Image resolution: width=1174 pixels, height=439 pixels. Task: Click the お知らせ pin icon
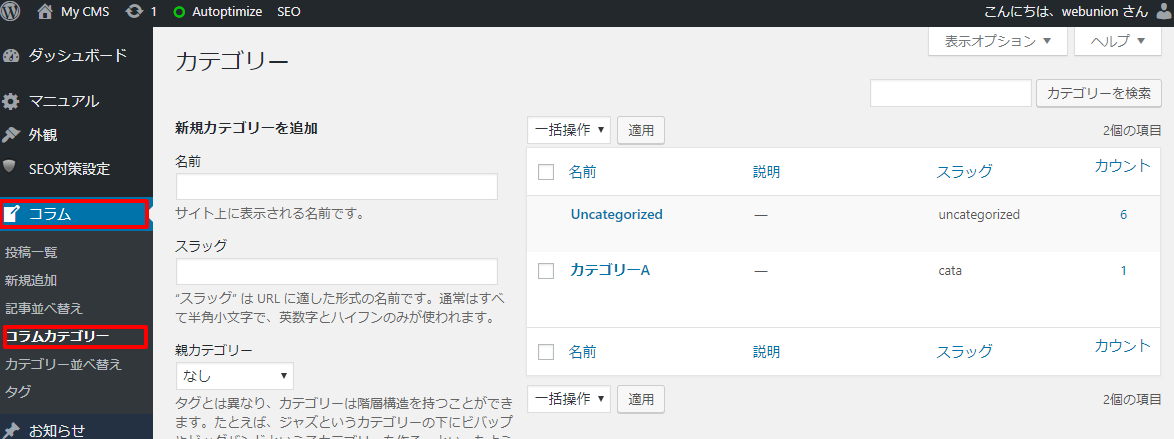(10, 430)
